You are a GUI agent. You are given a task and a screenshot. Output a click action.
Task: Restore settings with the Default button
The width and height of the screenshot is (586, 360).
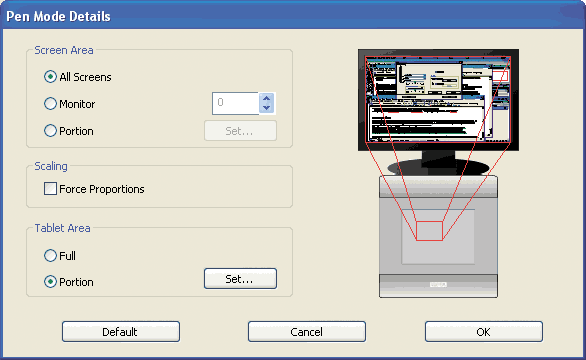121,332
